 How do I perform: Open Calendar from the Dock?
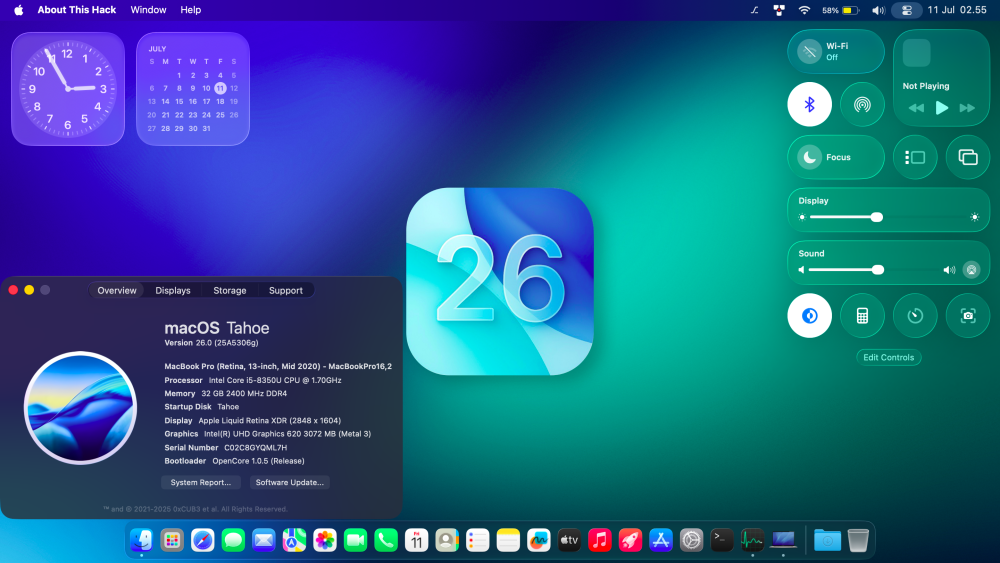(416, 540)
